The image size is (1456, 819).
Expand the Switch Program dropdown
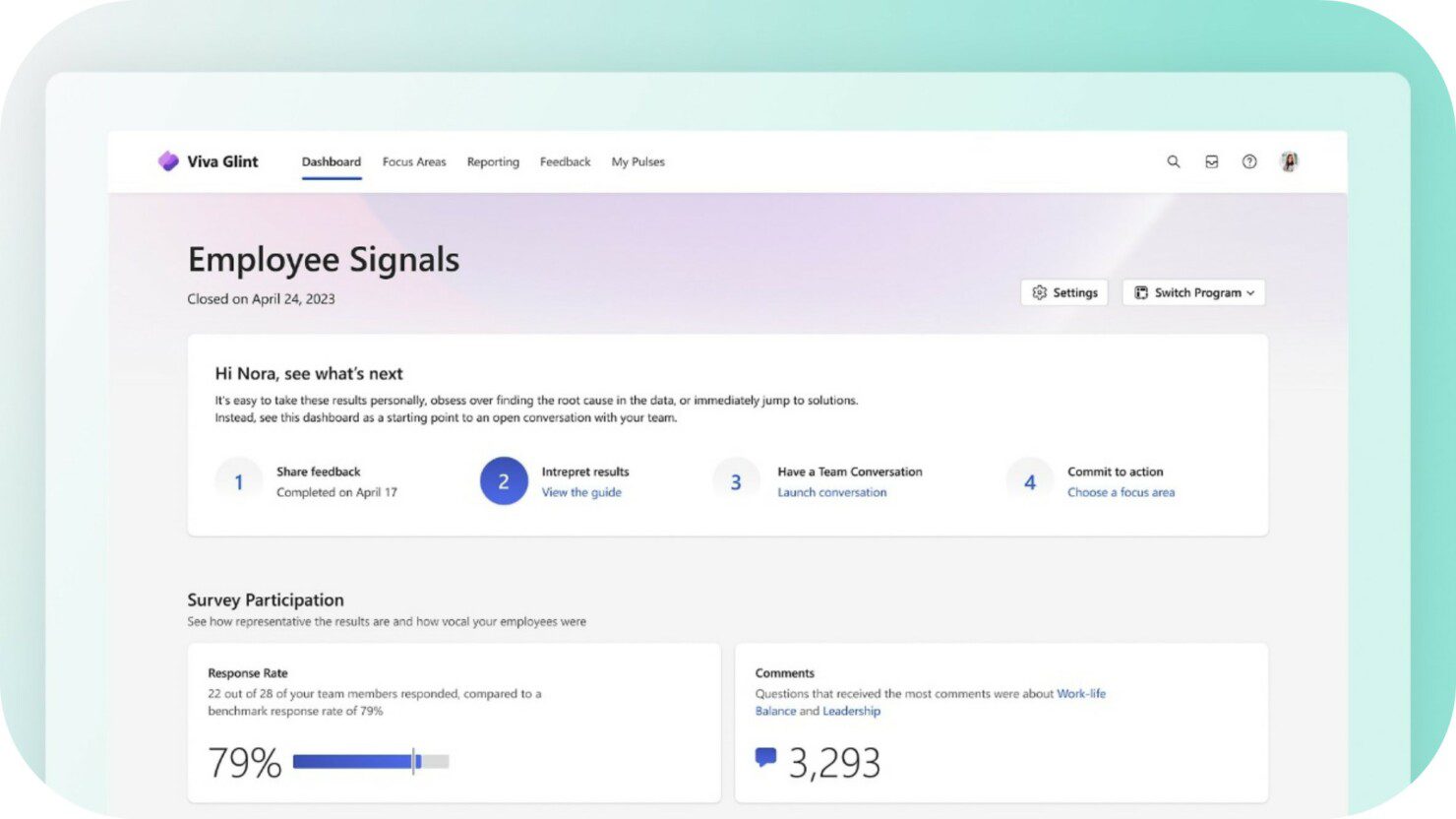coord(1193,292)
